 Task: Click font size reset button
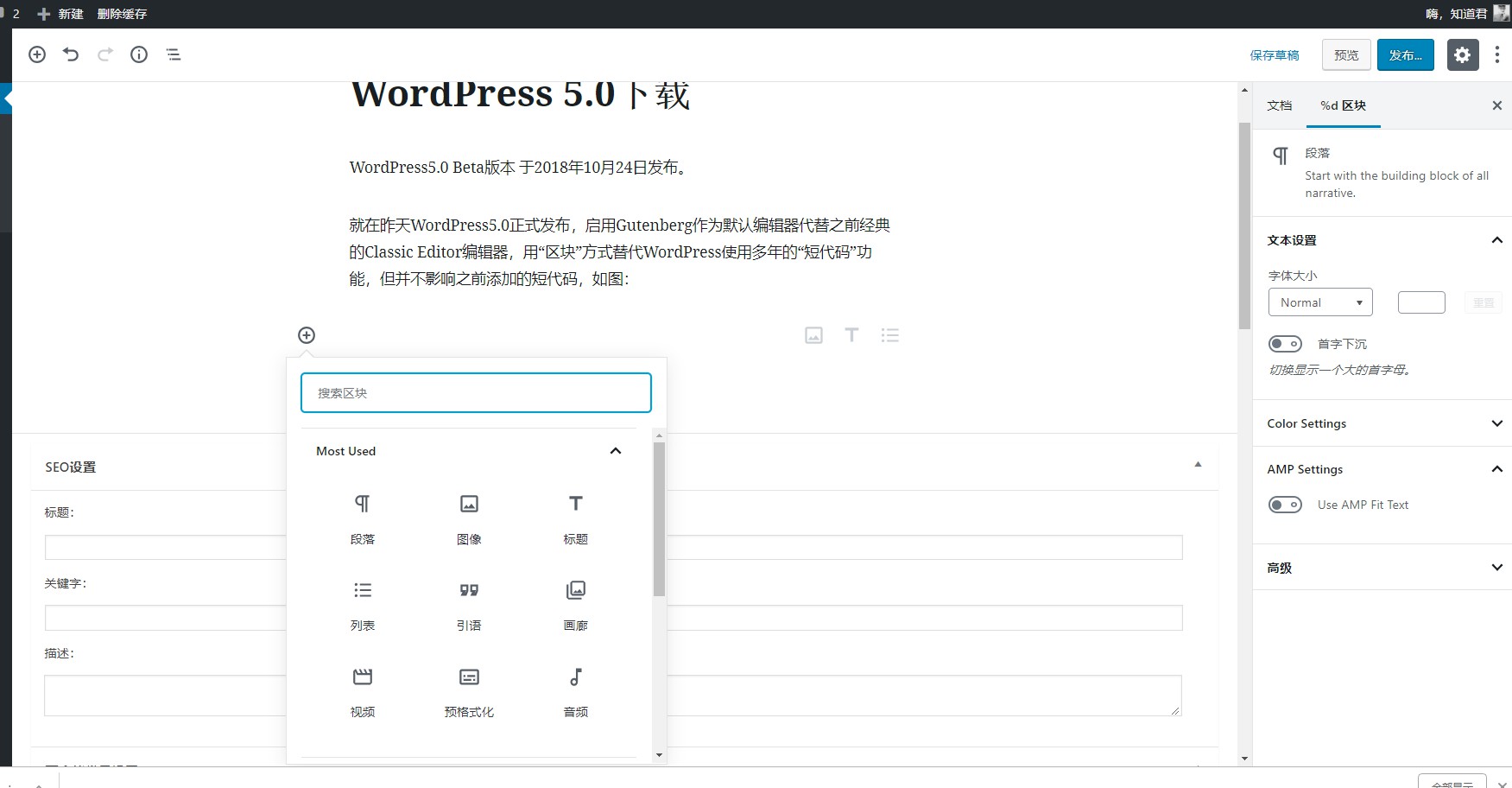(1484, 302)
